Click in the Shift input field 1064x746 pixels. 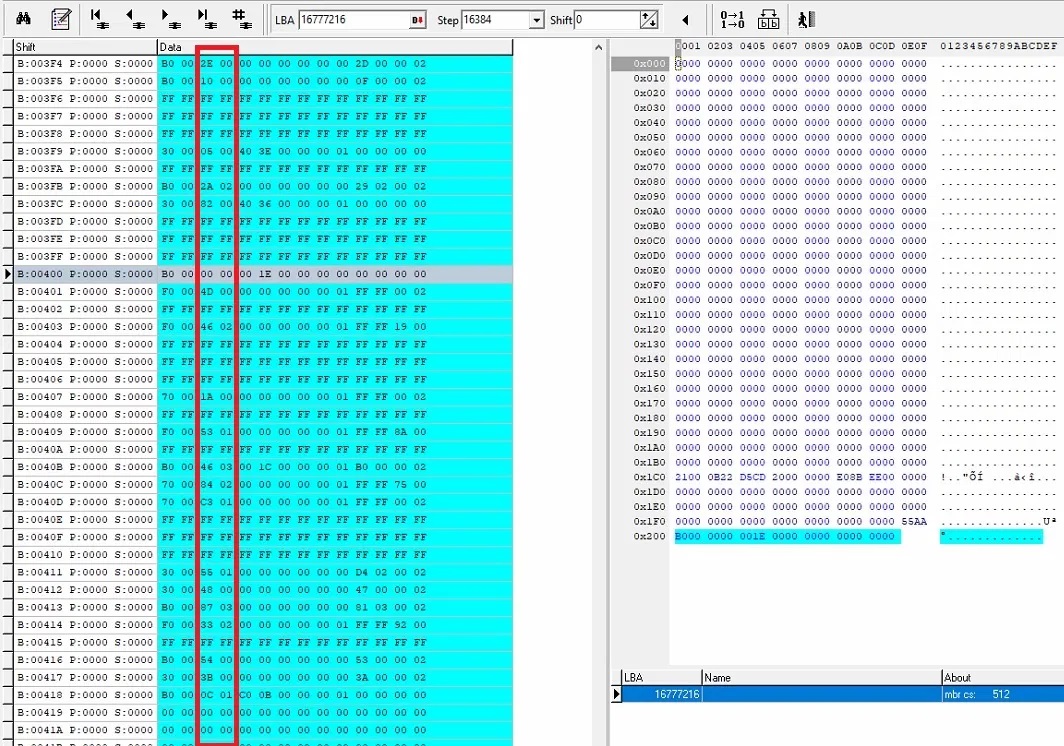point(605,20)
